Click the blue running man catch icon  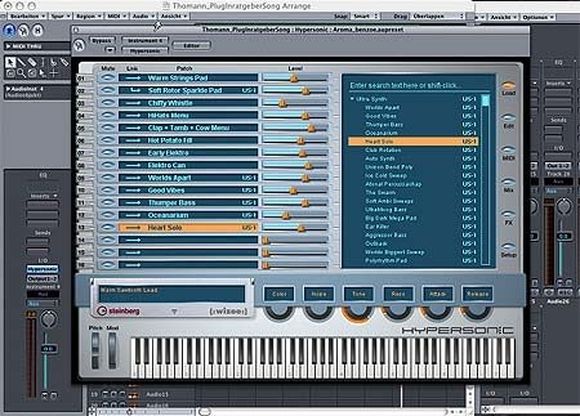pyautogui.click(x=9, y=30)
